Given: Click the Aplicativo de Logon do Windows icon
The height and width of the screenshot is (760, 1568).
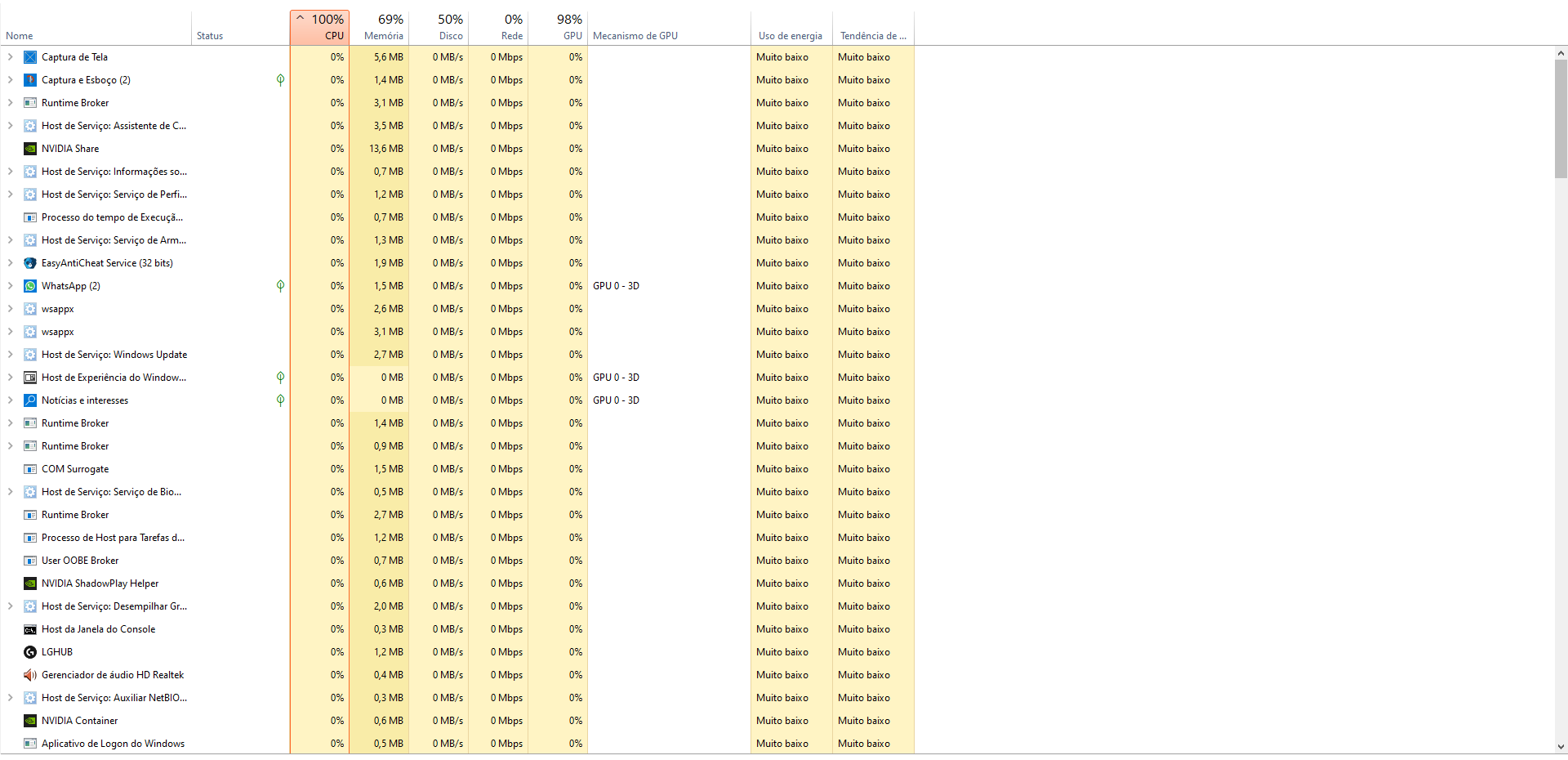Looking at the screenshot, I should (30, 744).
